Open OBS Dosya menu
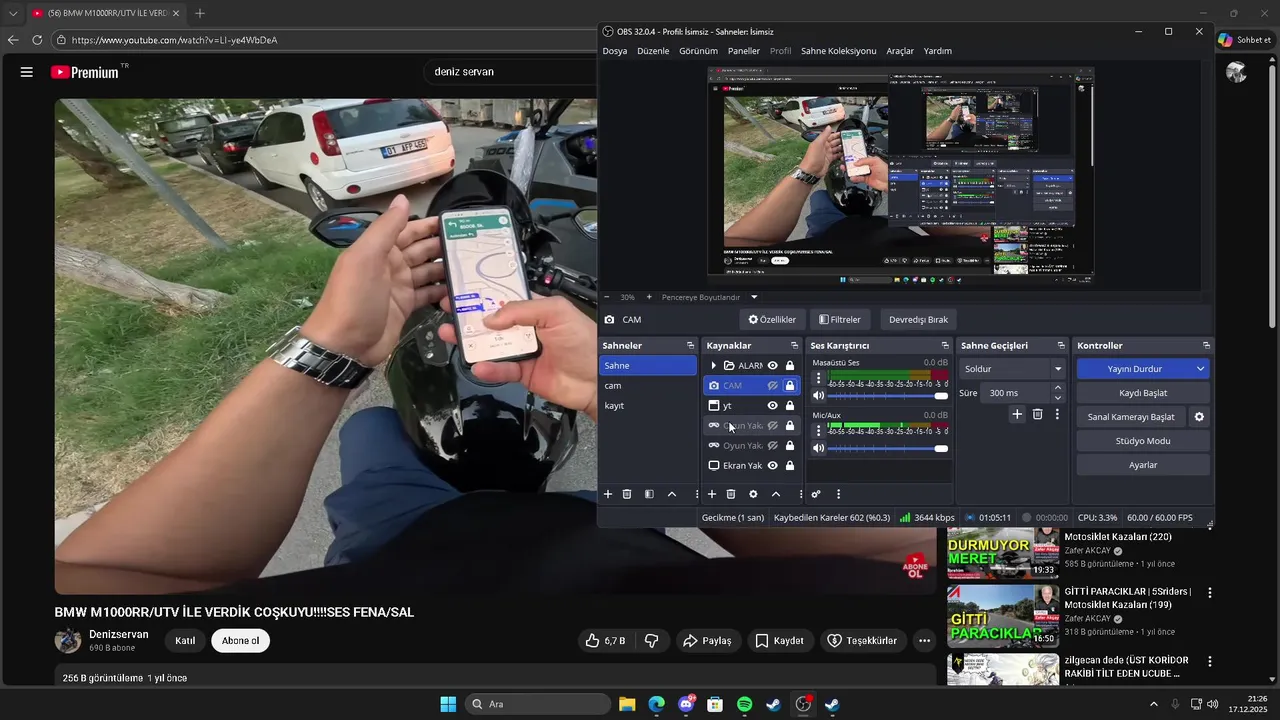 pyautogui.click(x=615, y=51)
